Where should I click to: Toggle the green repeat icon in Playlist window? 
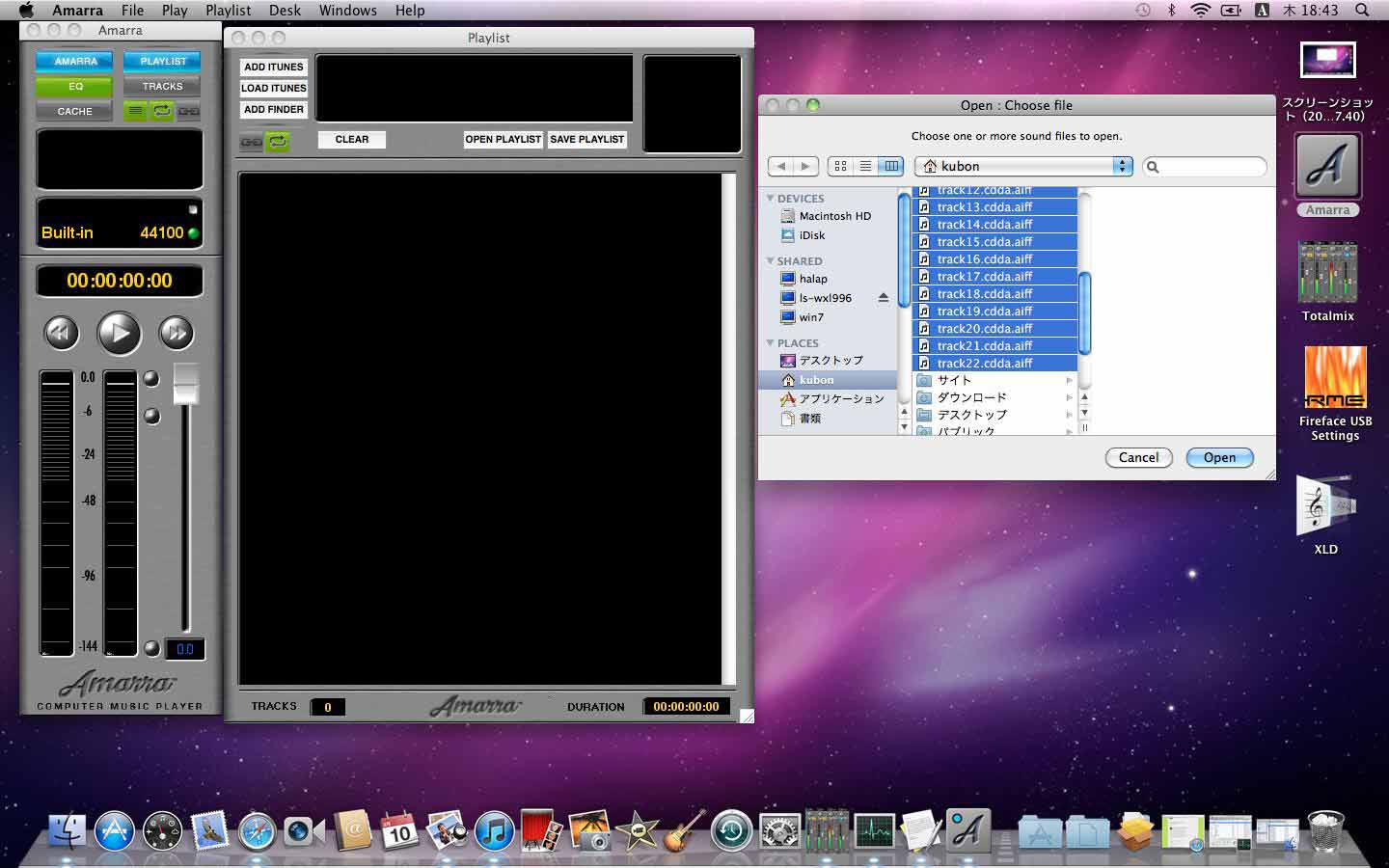tap(278, 142)
